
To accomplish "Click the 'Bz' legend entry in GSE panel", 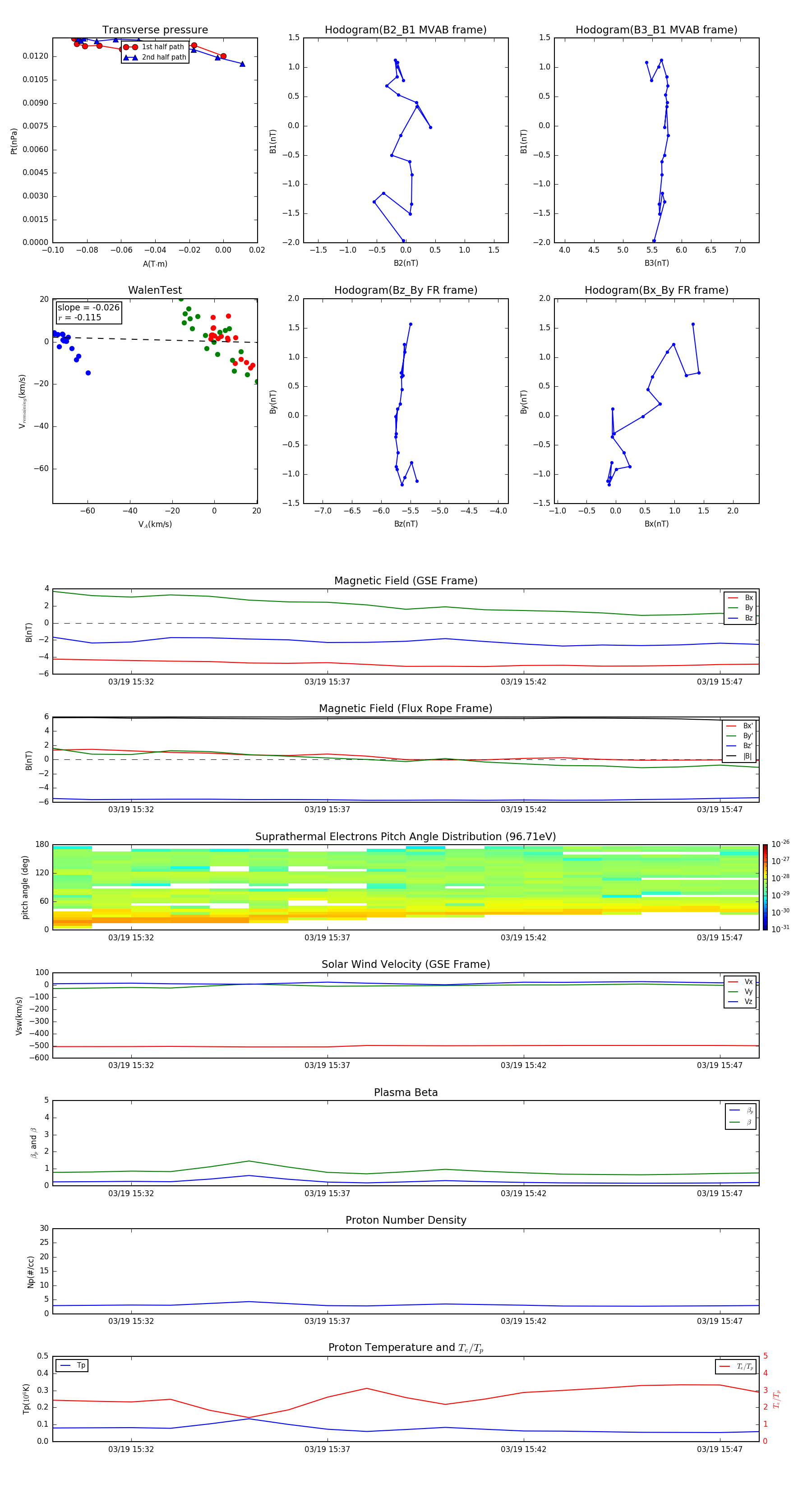I will click(x=740, y=618).
